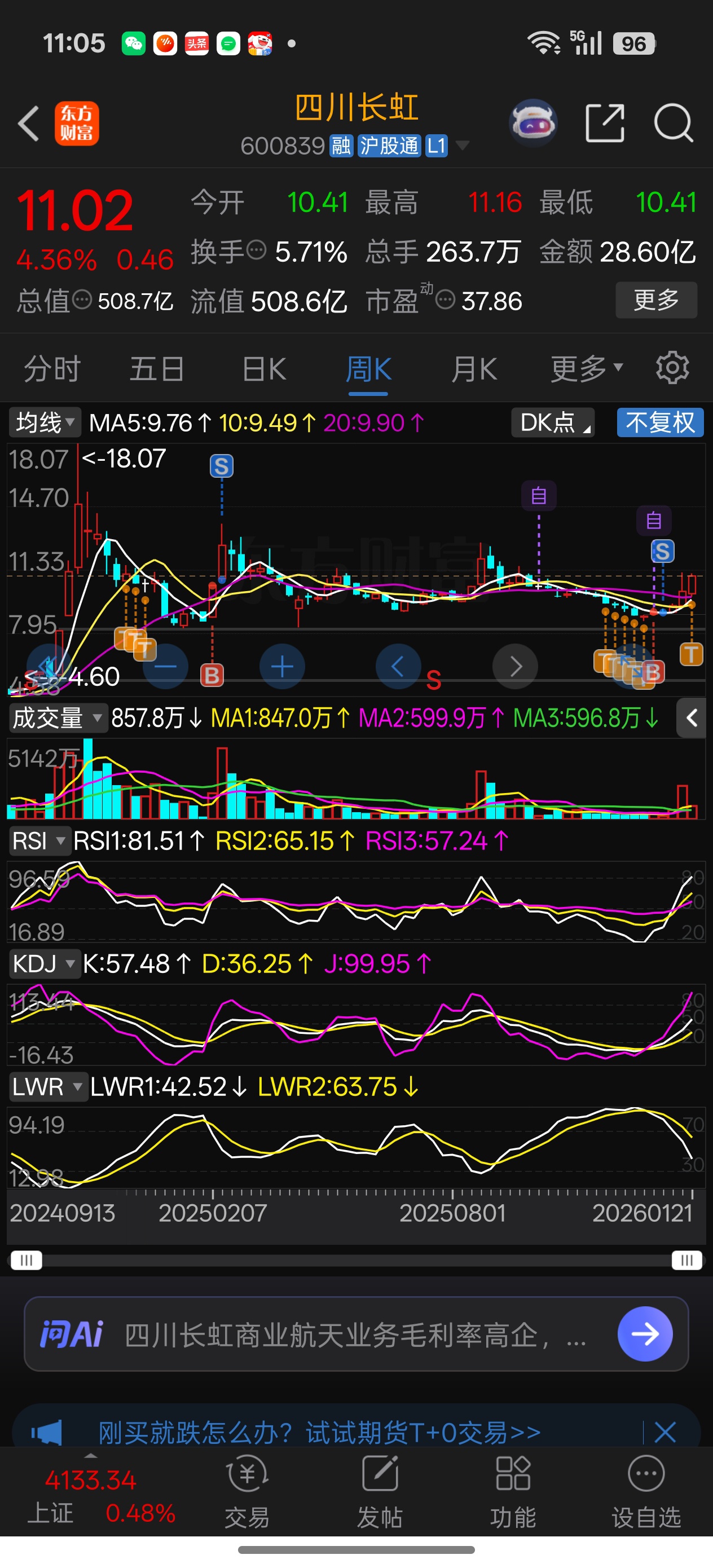The width and height of the screenshot is (713, 1568).
Task: Expand the 更多 chart period dropdown
Action: click(x=586, y=368)
